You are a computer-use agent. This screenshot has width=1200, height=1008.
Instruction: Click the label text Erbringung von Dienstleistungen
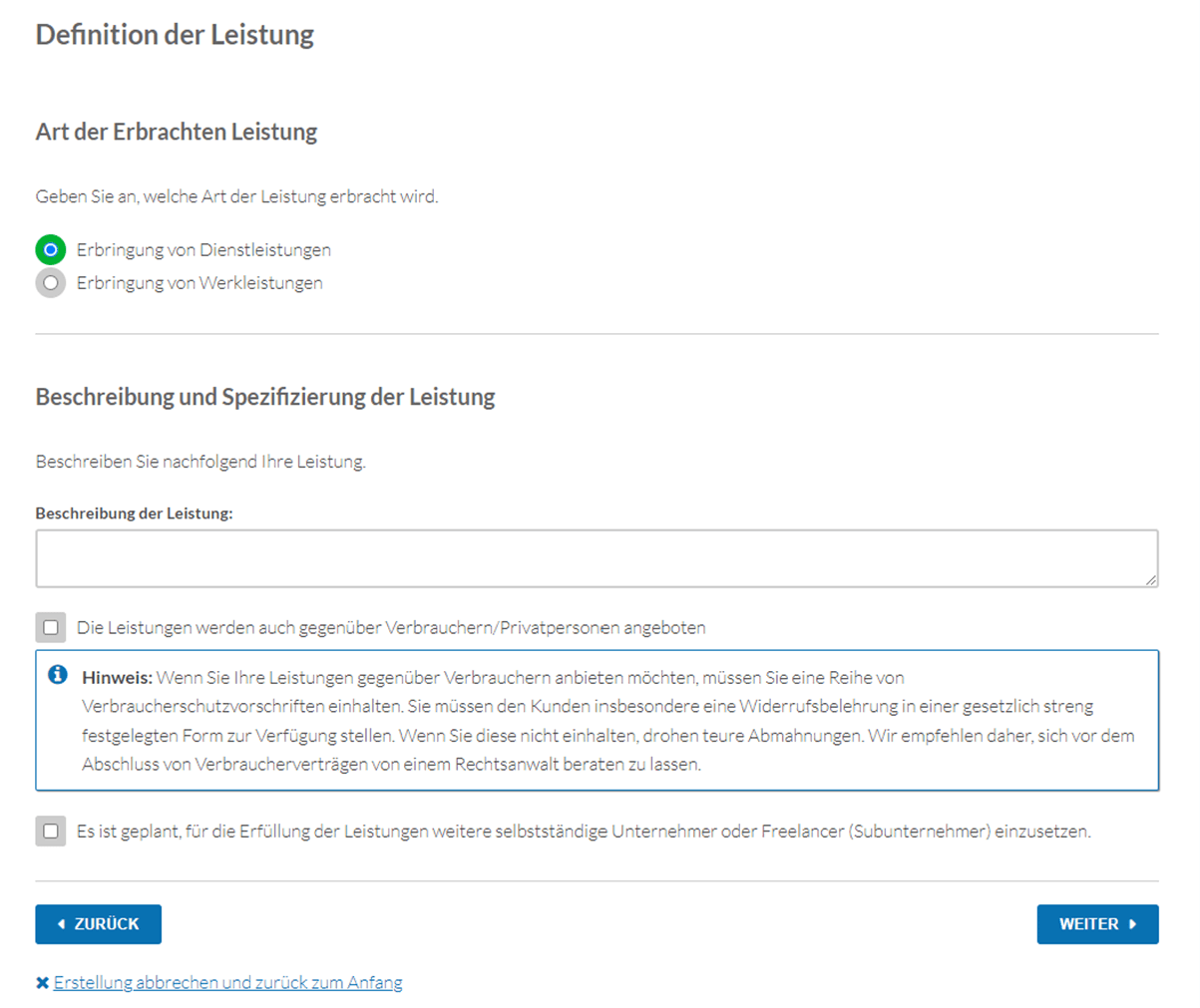click(x=203, y=249)
